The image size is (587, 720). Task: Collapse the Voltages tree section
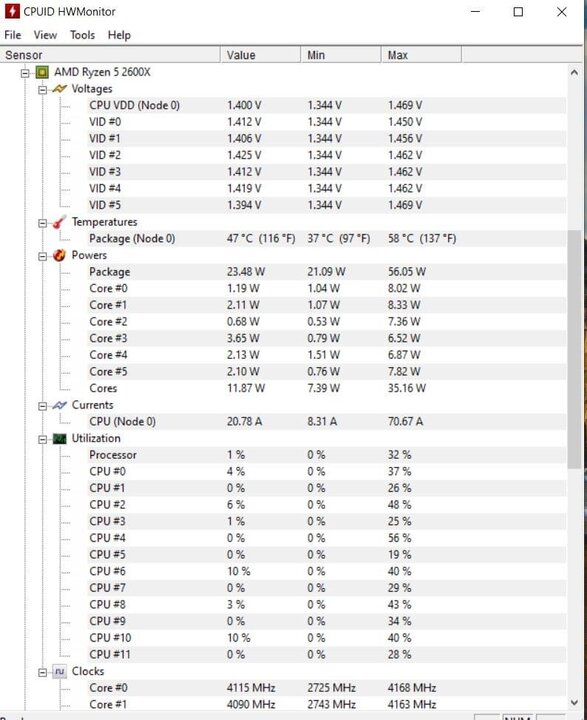click(43, 90)
